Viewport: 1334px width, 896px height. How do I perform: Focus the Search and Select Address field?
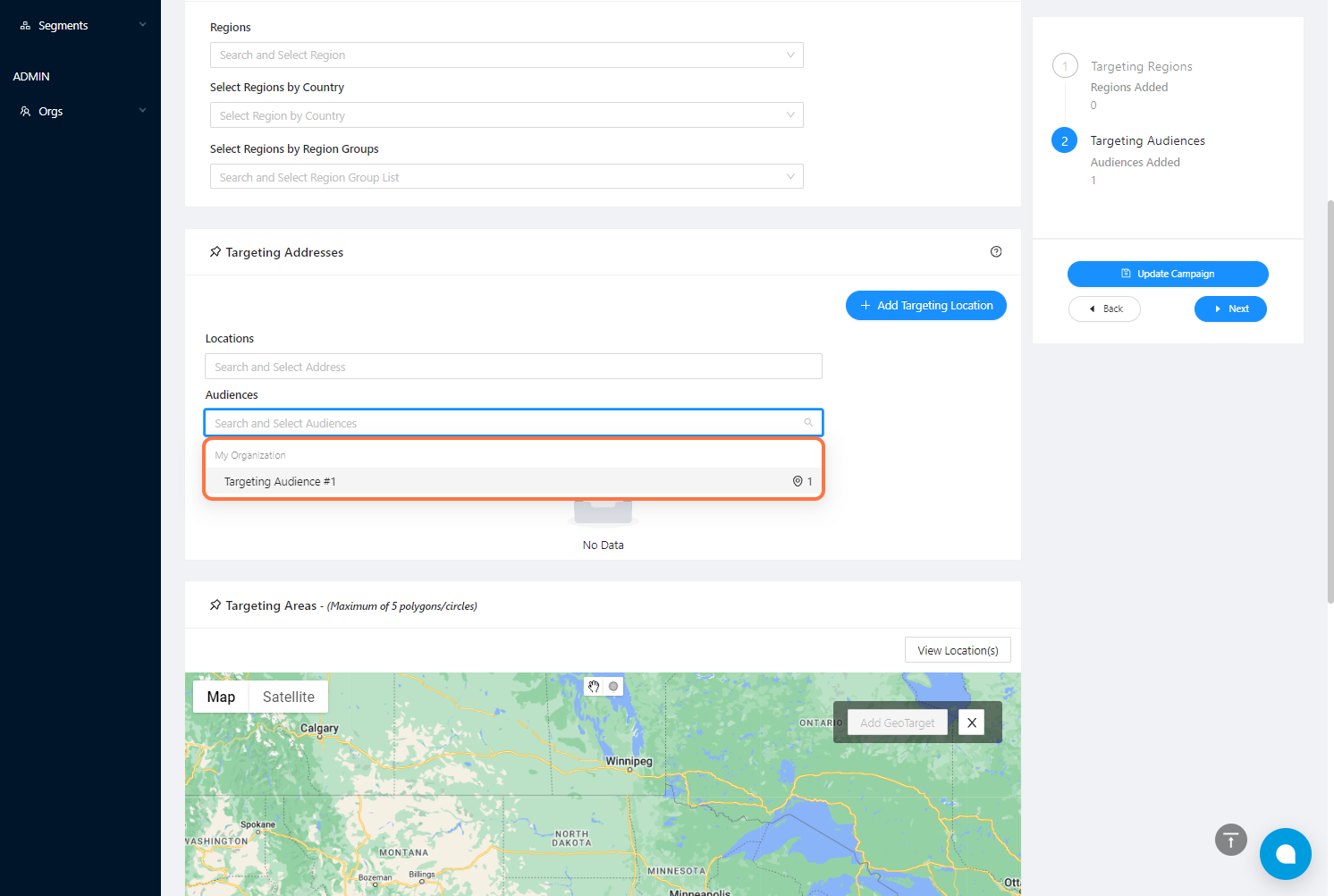click(x=514, y=367)
